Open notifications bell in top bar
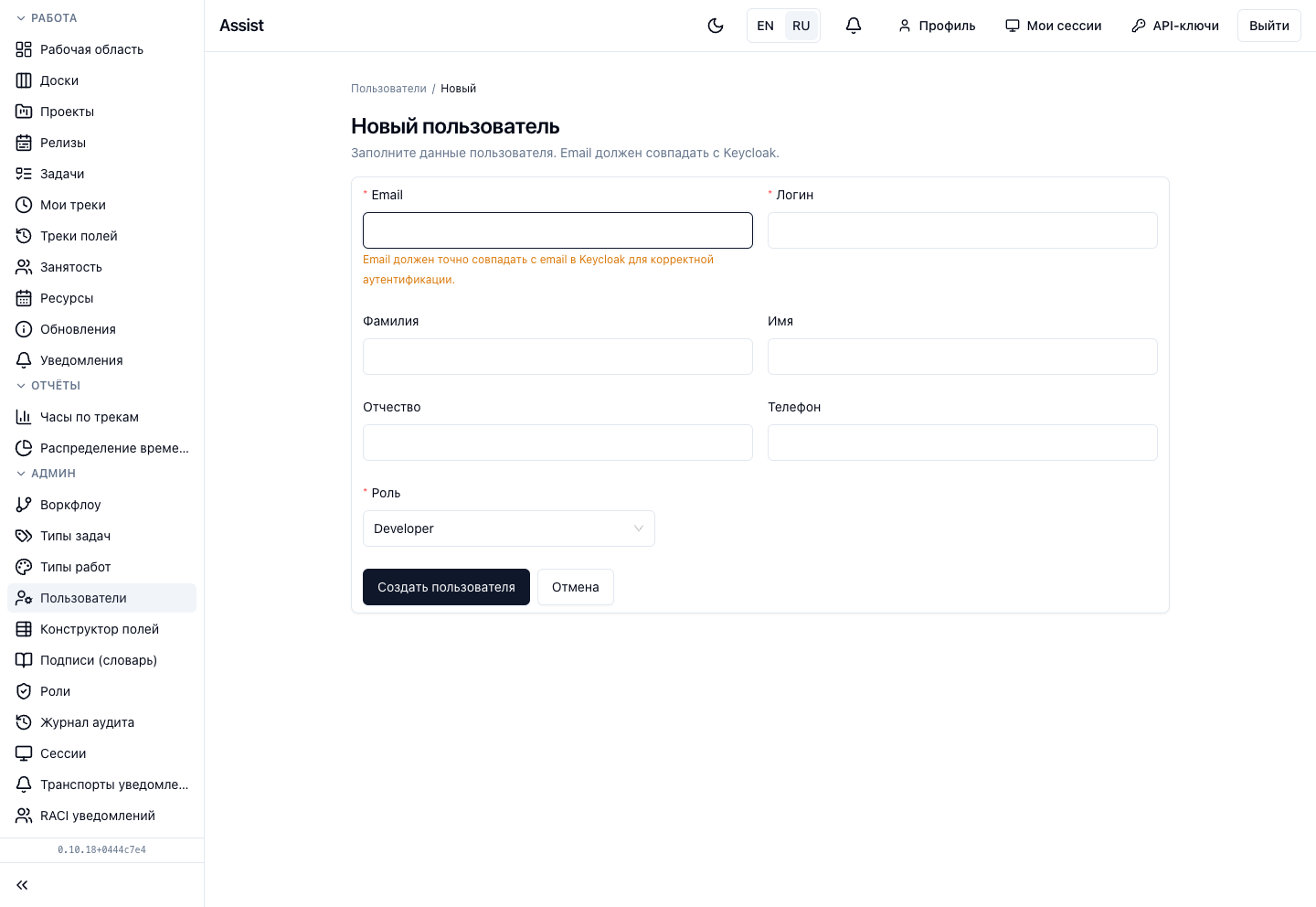This screenshot has width=1316, height=907. point(854,26)
